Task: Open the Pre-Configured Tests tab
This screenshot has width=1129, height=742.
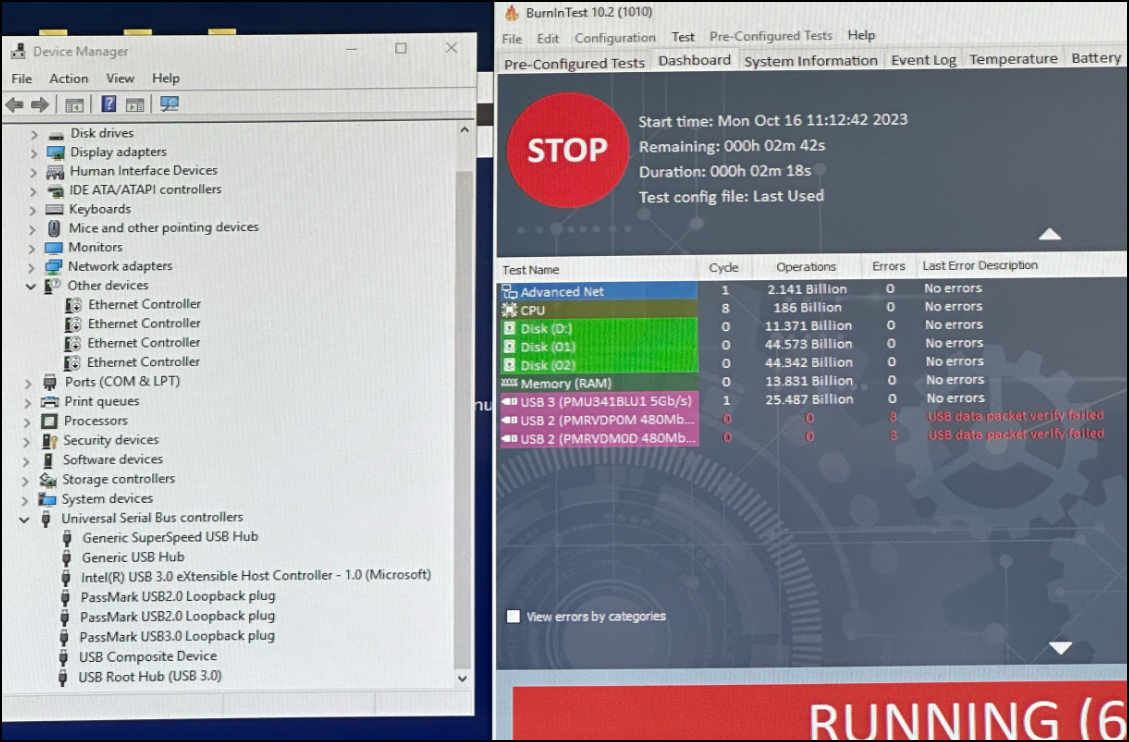Action: pyautogui.click(x=574, y=63)
